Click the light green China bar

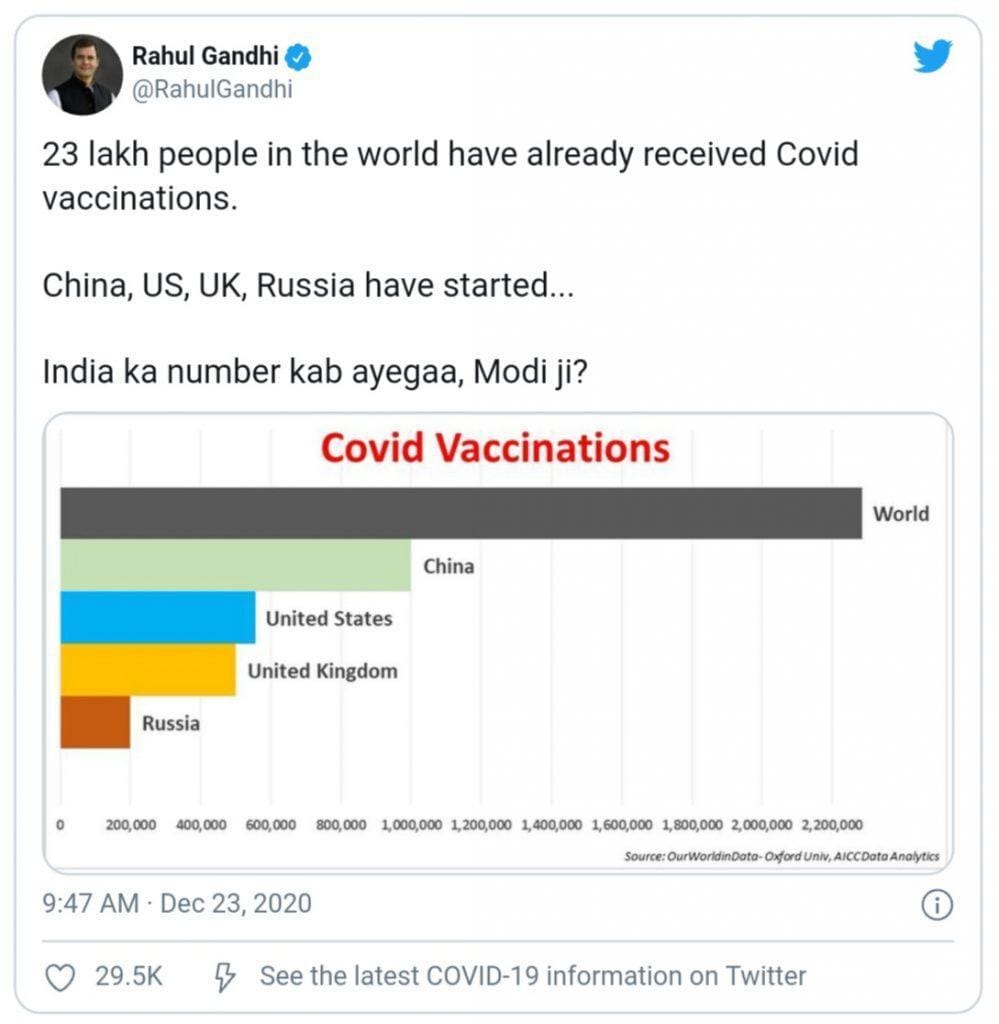click(x=235, y=566)
